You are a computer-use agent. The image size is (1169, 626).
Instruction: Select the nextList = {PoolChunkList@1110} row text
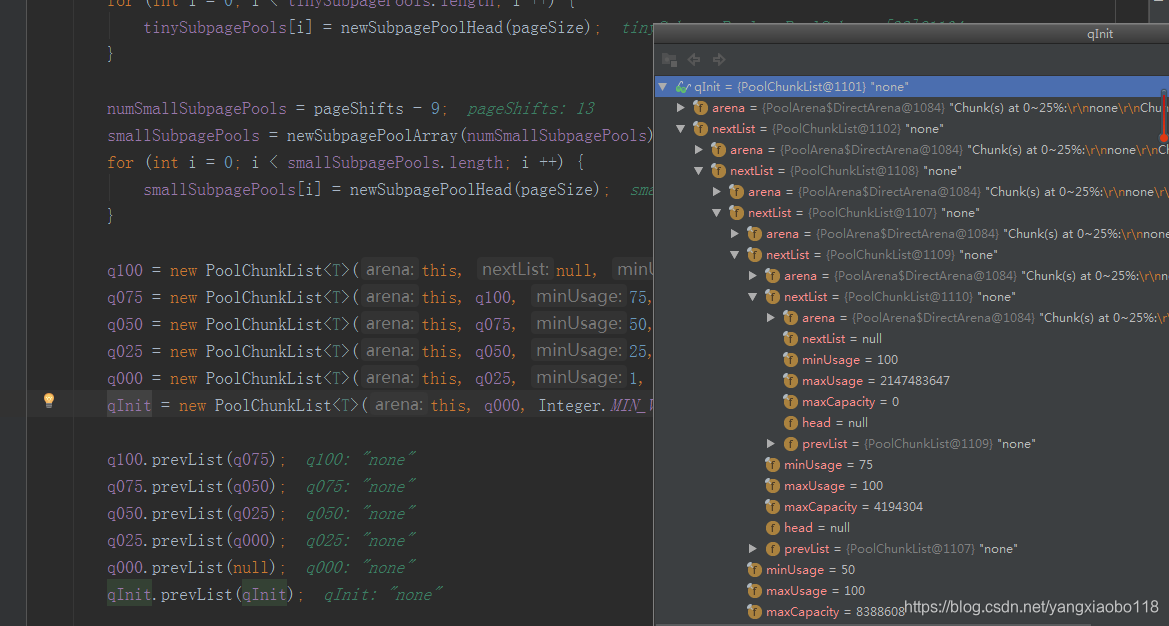(899, 297)
